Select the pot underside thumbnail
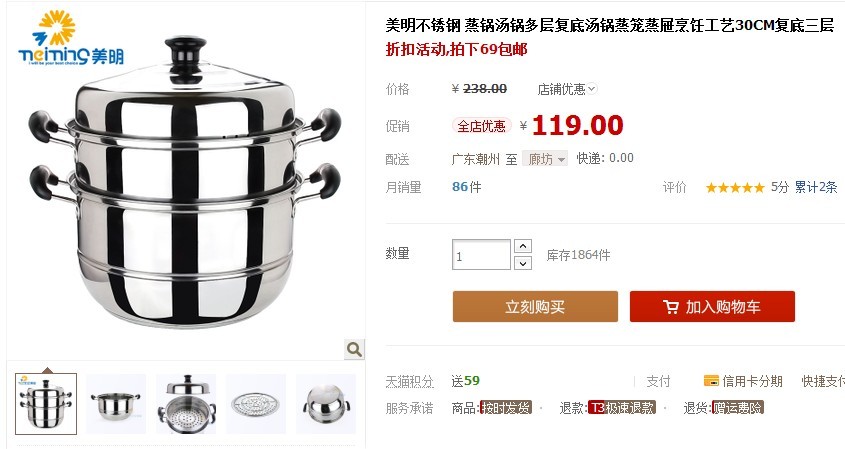The width and height of the screenshot is (845, 449). point(326,404)
